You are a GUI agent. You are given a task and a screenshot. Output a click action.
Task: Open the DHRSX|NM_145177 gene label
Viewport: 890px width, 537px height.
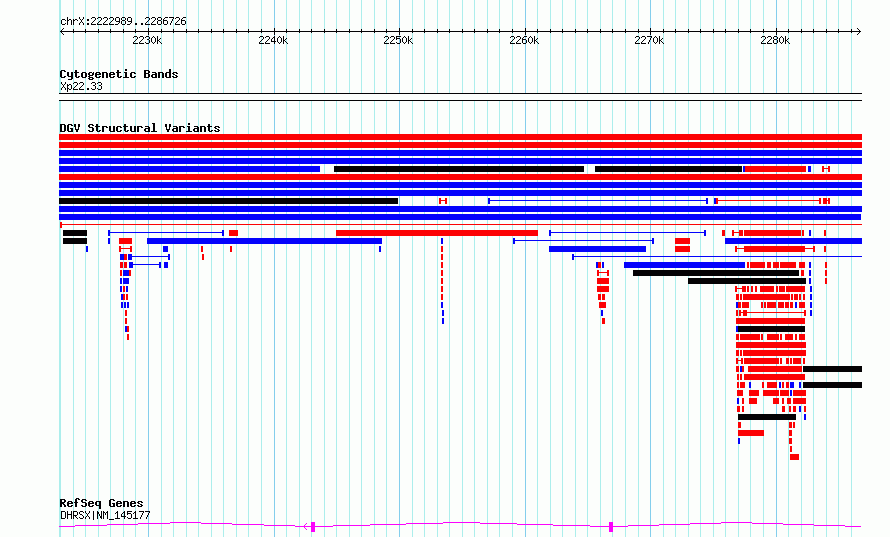(105, 515)
